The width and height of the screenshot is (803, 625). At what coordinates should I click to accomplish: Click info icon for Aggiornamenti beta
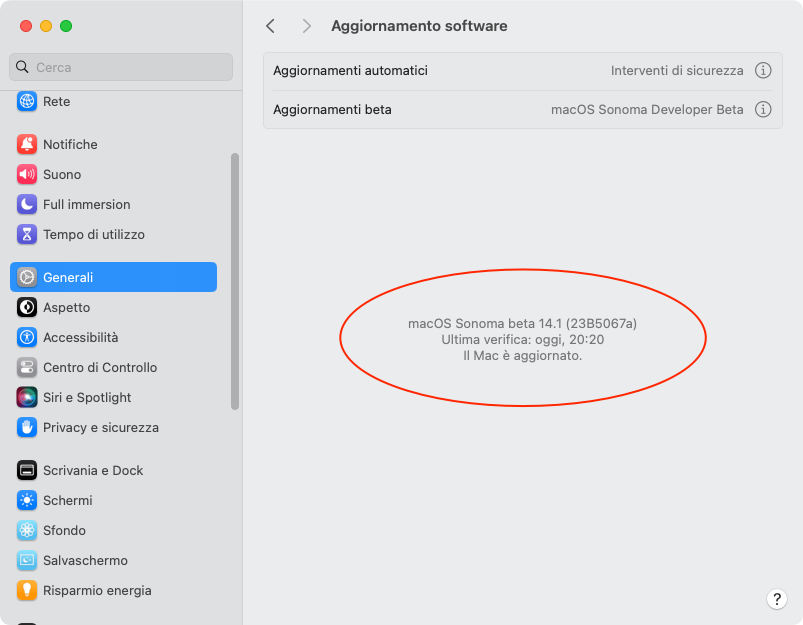point(763,109)
